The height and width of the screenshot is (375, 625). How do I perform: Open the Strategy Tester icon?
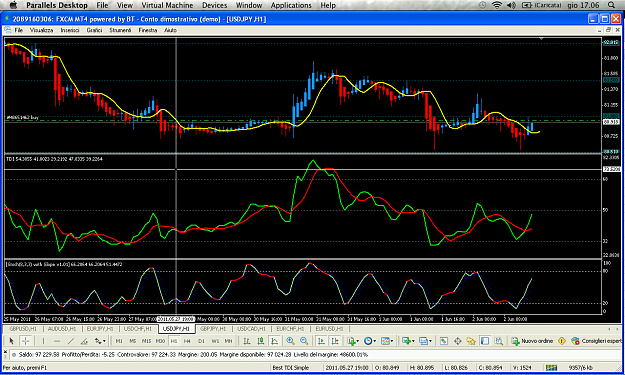(x=499, y=341)
